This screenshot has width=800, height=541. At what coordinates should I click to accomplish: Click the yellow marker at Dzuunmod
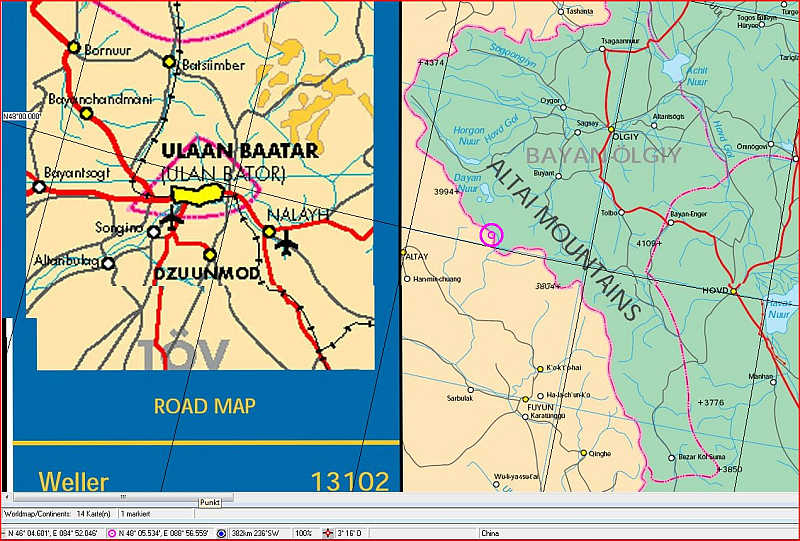click(x=209, y=254)
